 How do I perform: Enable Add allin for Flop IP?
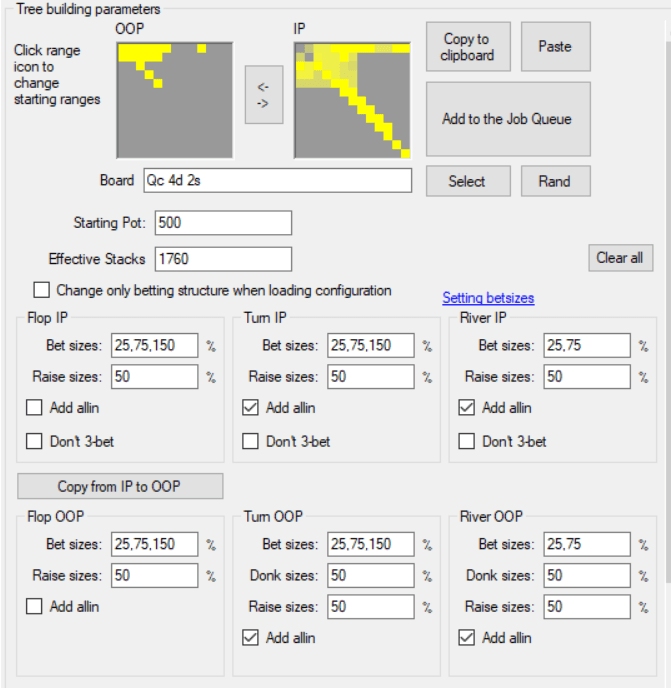pyautogui.click(x=34, y=408)
